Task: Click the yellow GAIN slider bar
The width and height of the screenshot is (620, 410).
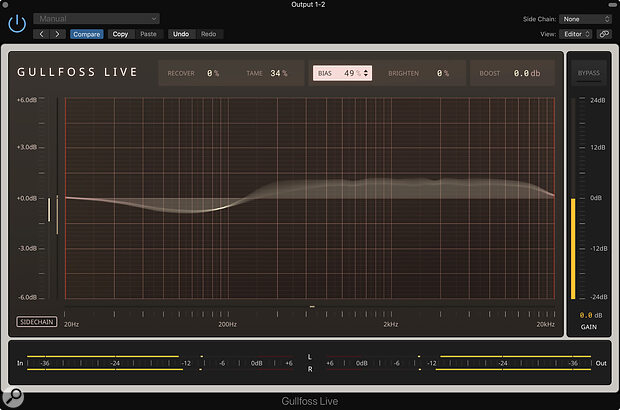Action: click(573, 249)
